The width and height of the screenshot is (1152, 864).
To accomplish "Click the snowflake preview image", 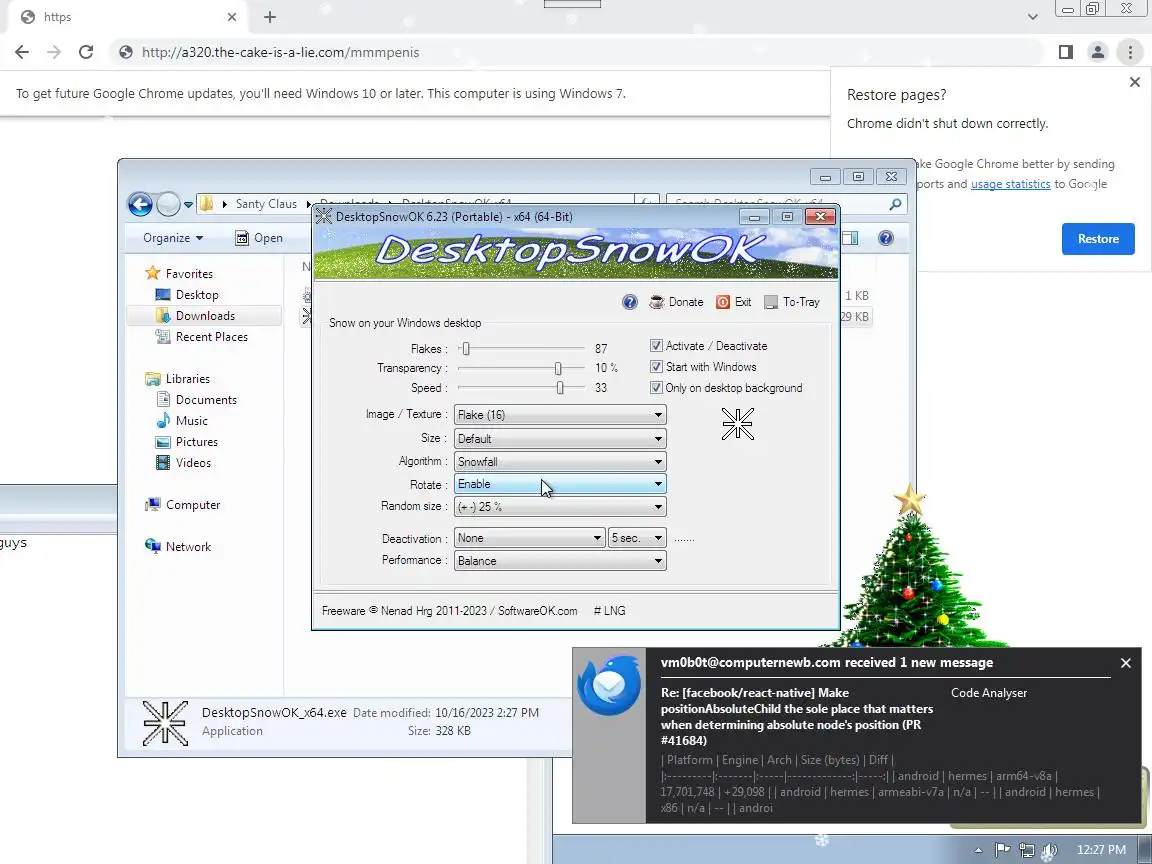I will coord(738,424).
